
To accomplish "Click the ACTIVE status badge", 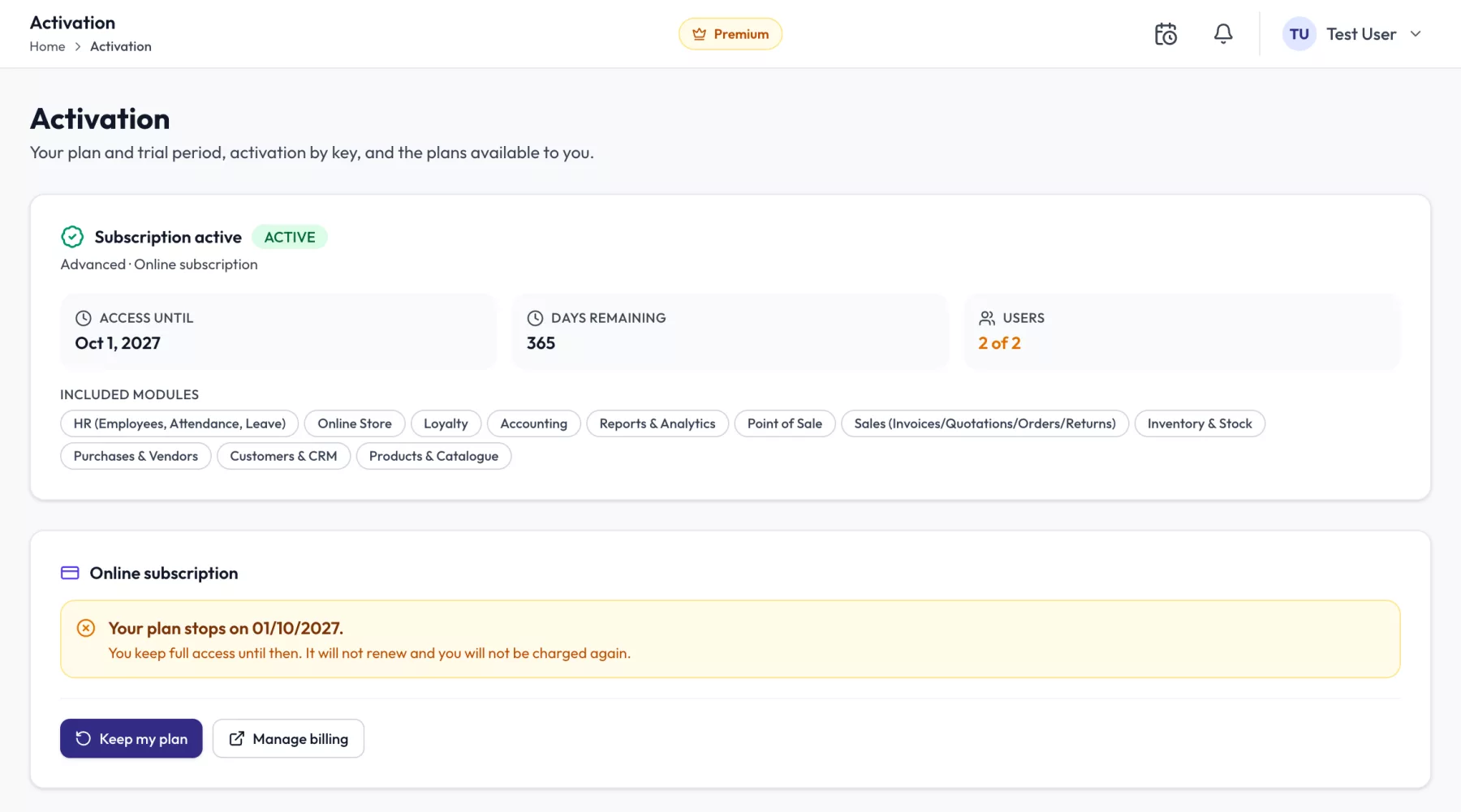I will 290,237.
